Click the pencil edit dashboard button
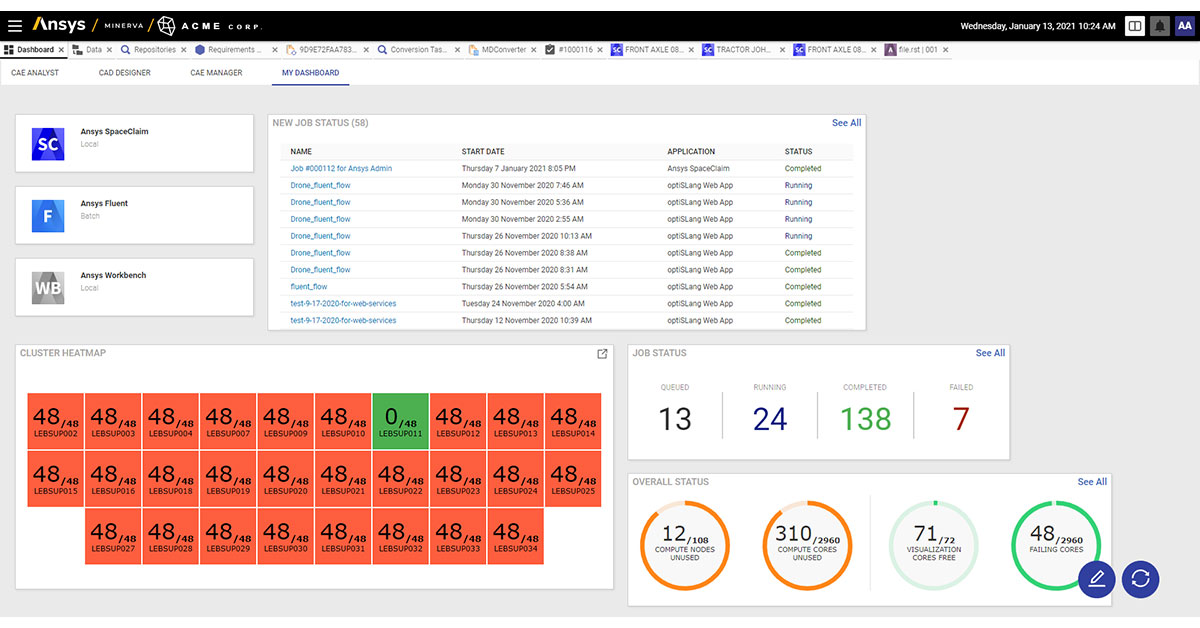Image resolution: width=1200 pixels, height=628 pixels. tap(1097, 579)
